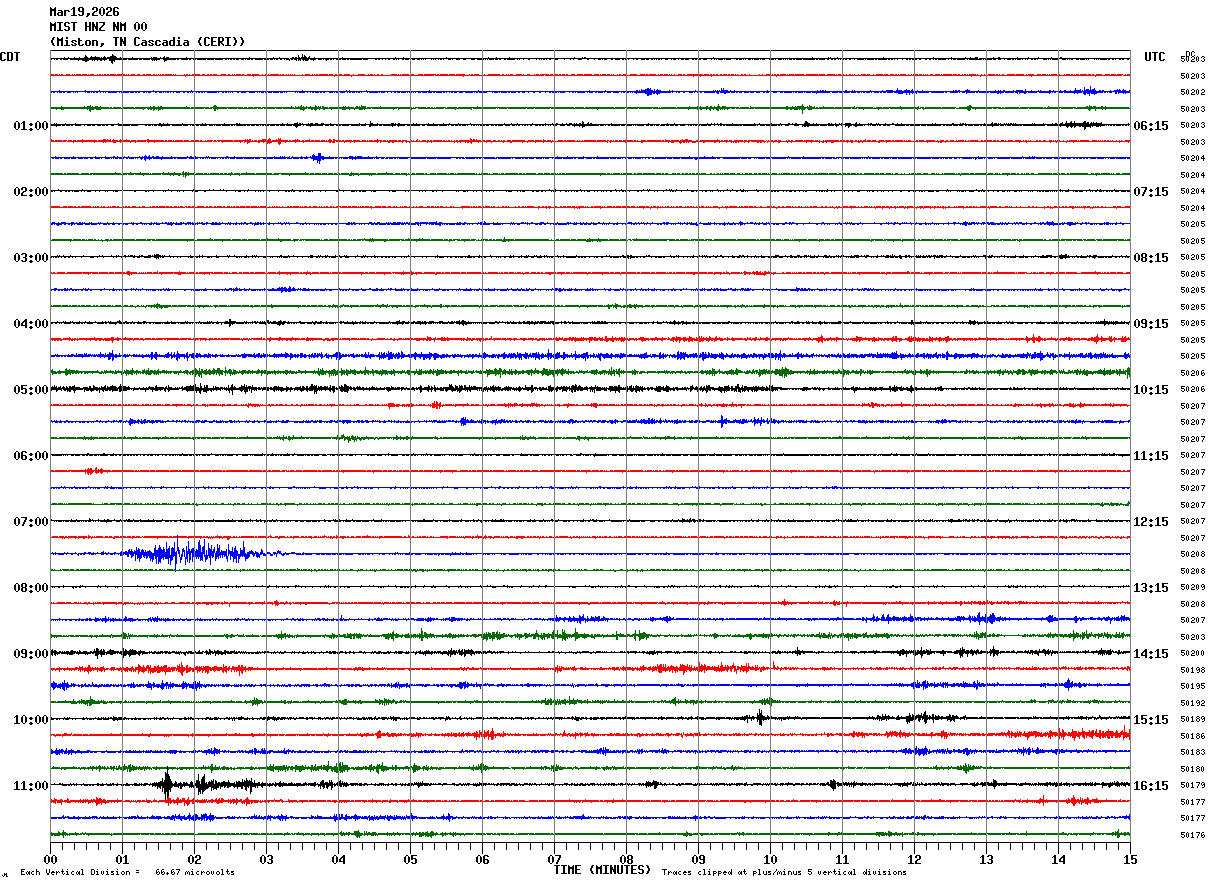Click the black spike near minute 10 on the 10:00 trace
Viewport: 1210px width, 886px height.
[761, 718]
